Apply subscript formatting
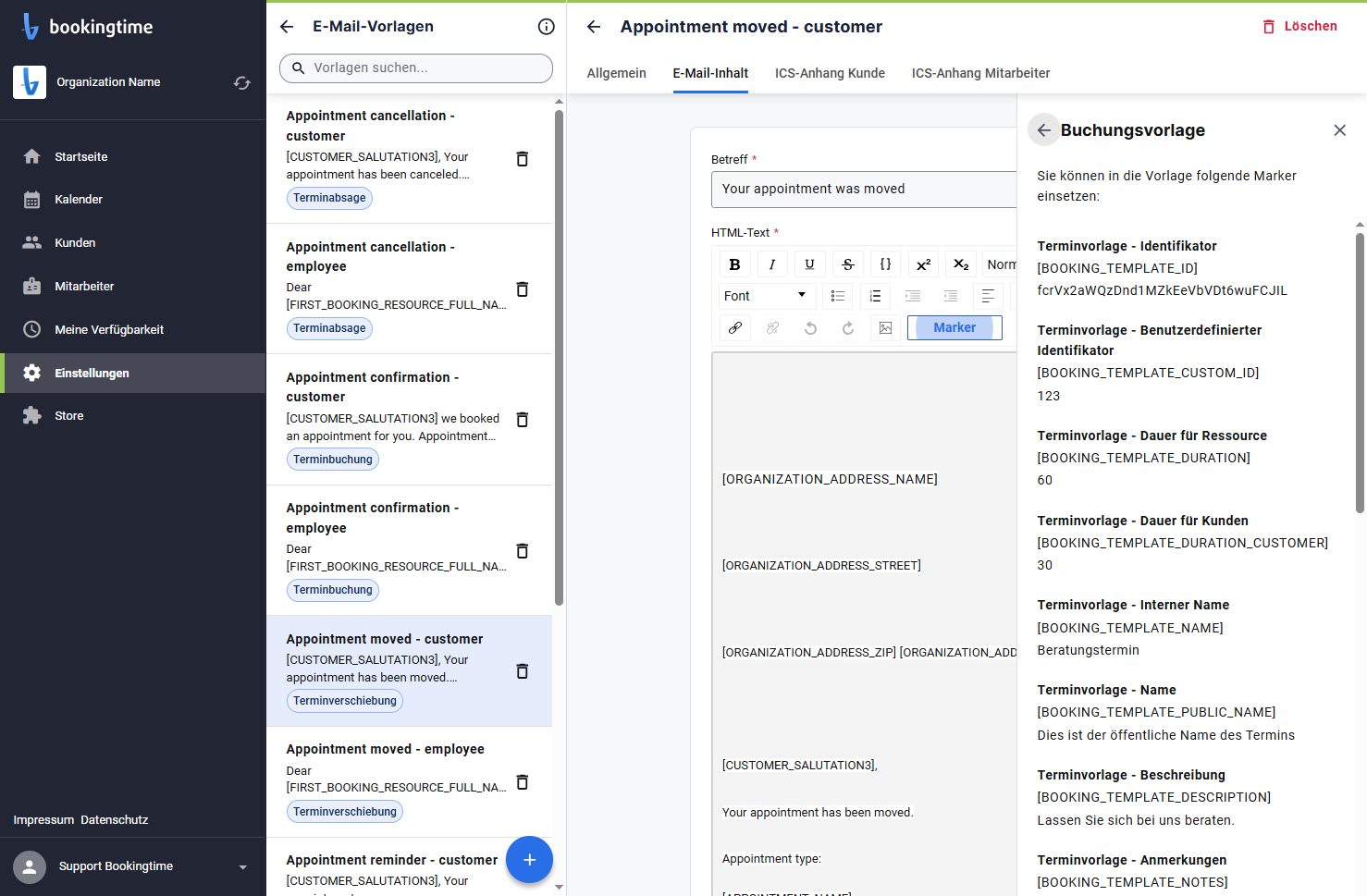 pos(961,264)
